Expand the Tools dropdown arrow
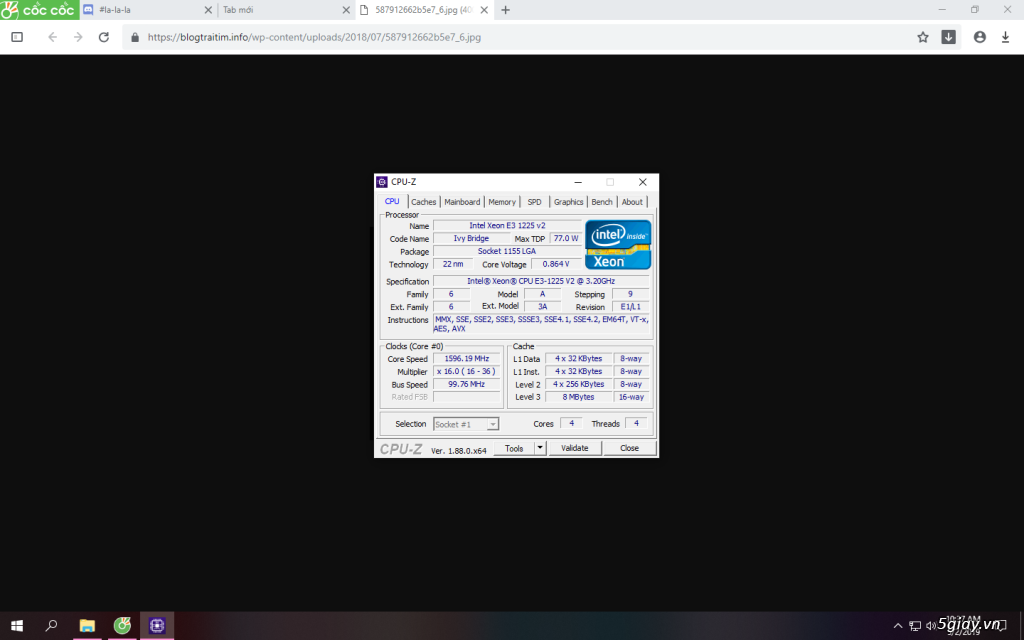 [x=540, y=448]
